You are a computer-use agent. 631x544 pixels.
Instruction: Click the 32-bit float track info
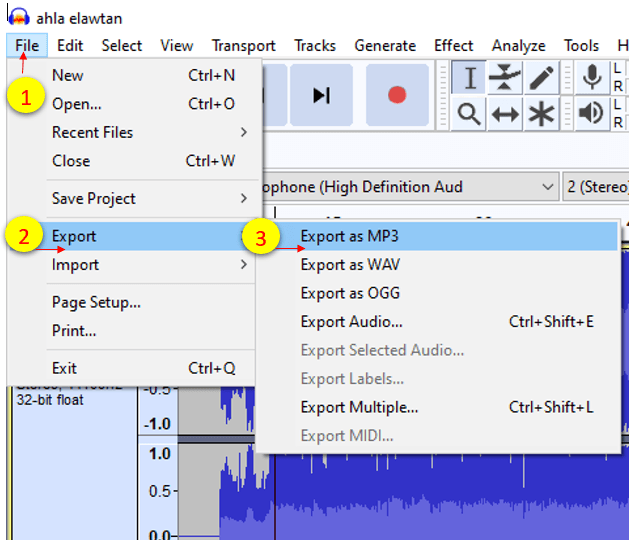pos(50,400)
